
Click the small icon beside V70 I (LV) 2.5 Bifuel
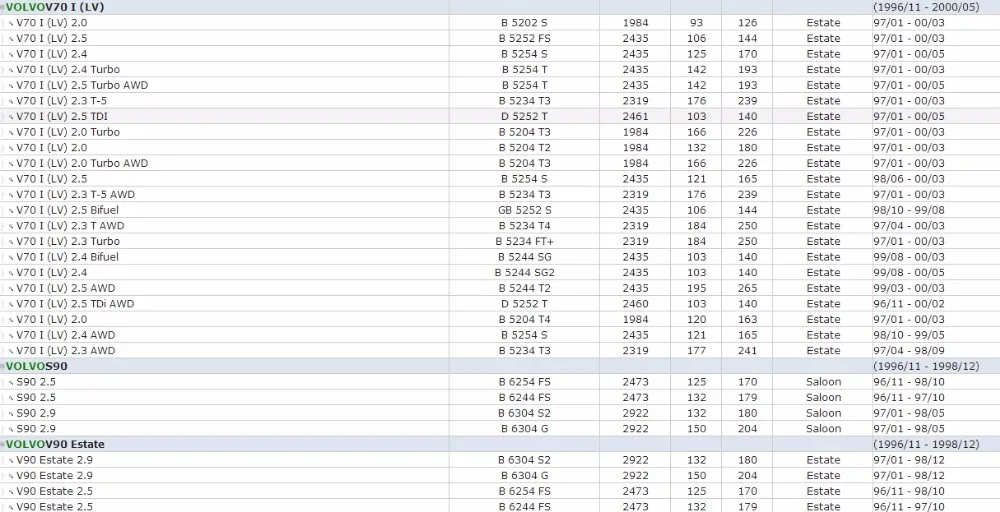[11, 210]
